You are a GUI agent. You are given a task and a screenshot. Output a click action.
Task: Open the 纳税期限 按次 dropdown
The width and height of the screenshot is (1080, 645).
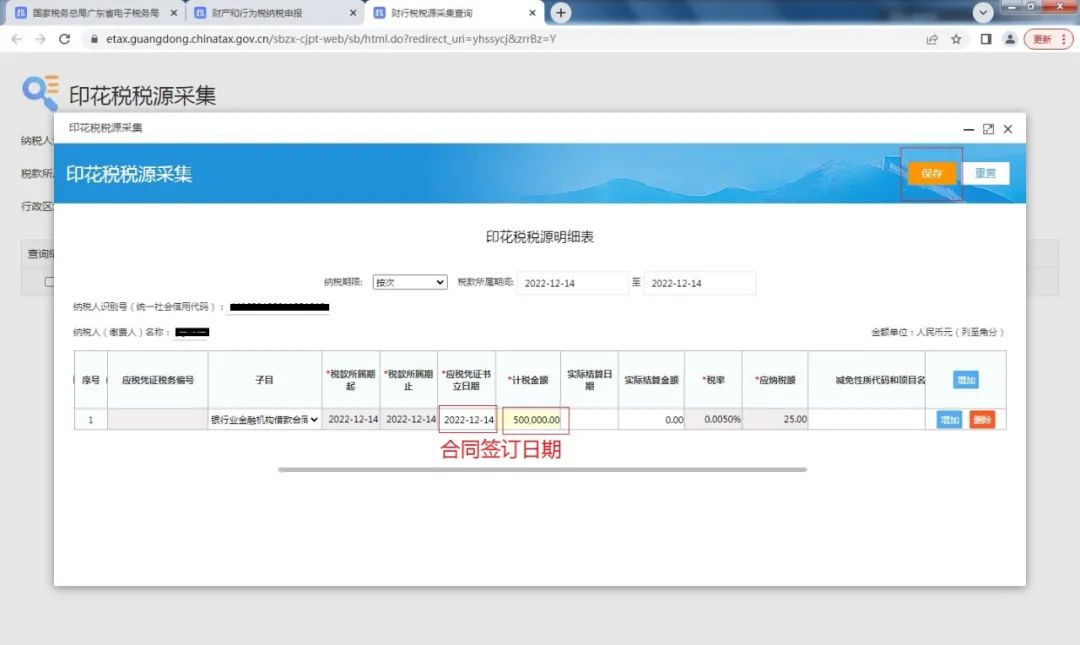(x=410, y=283)
